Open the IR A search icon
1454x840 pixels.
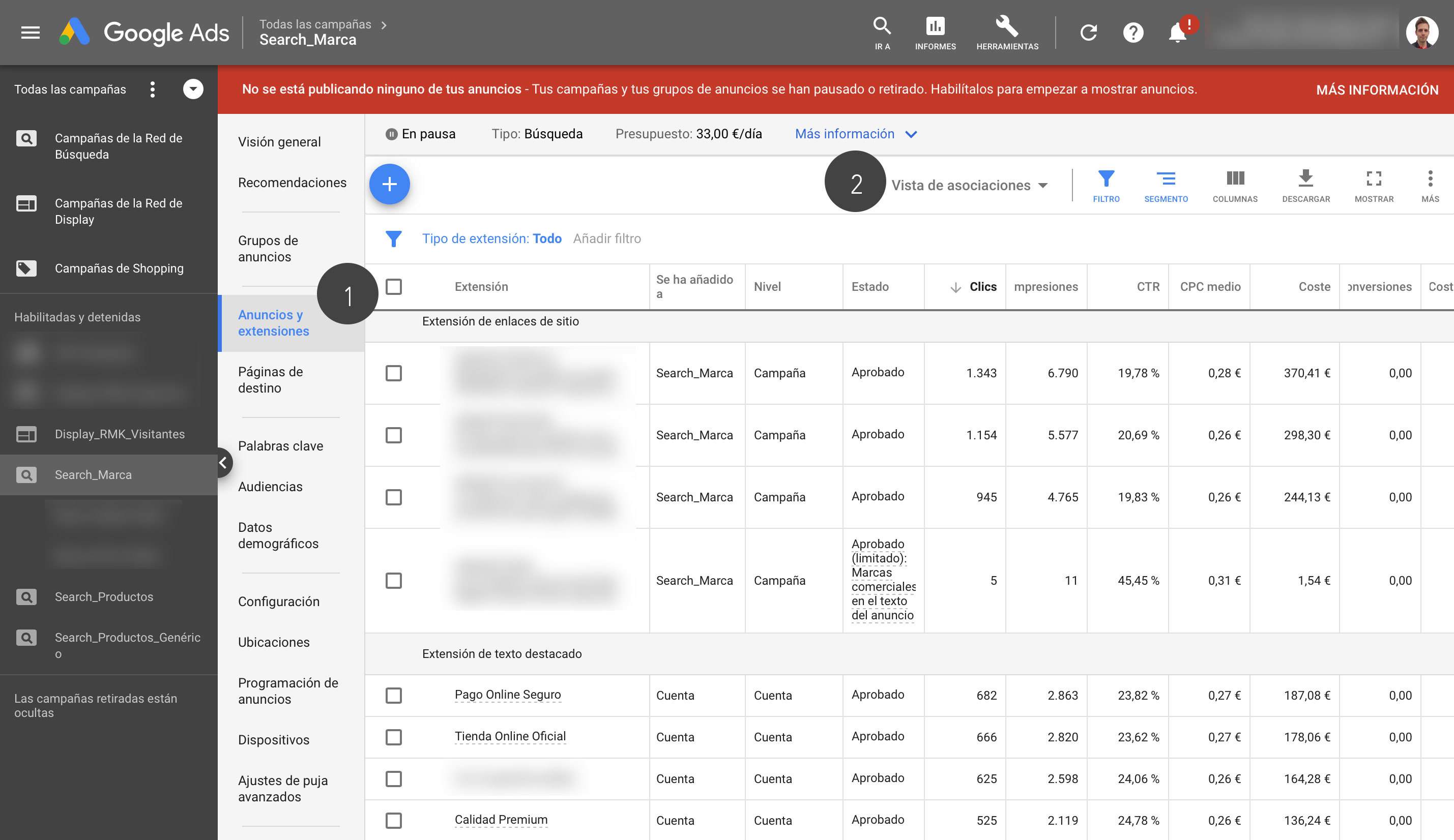point(882,33)
